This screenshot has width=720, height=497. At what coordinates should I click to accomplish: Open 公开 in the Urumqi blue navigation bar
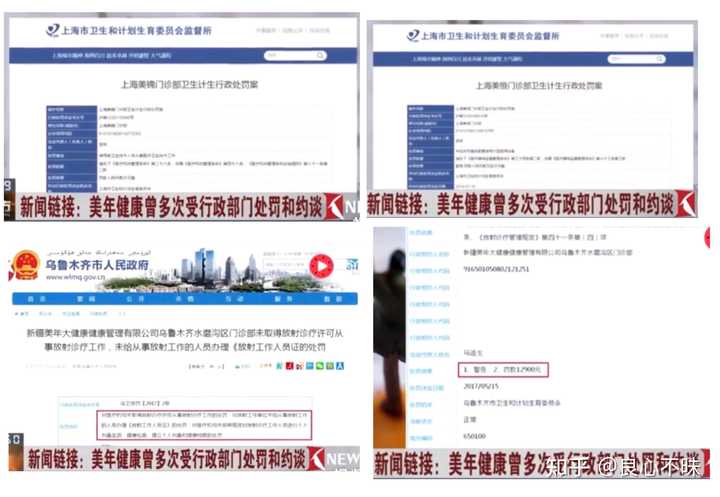[135, 299]
